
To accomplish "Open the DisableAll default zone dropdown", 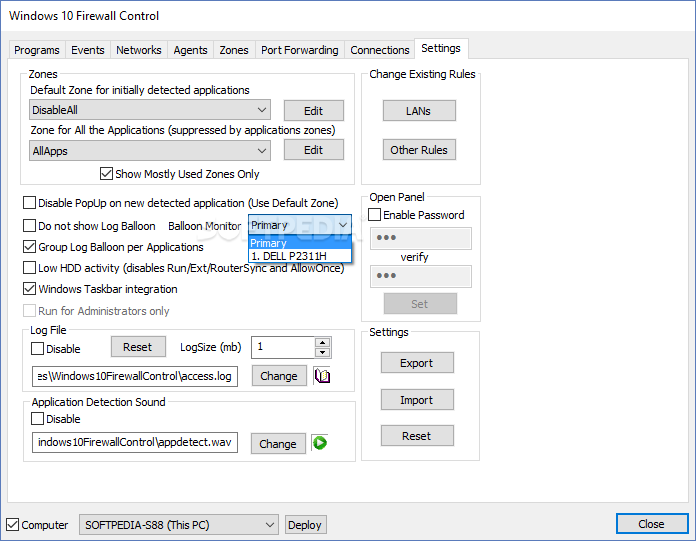I will (x=150, y=110).
